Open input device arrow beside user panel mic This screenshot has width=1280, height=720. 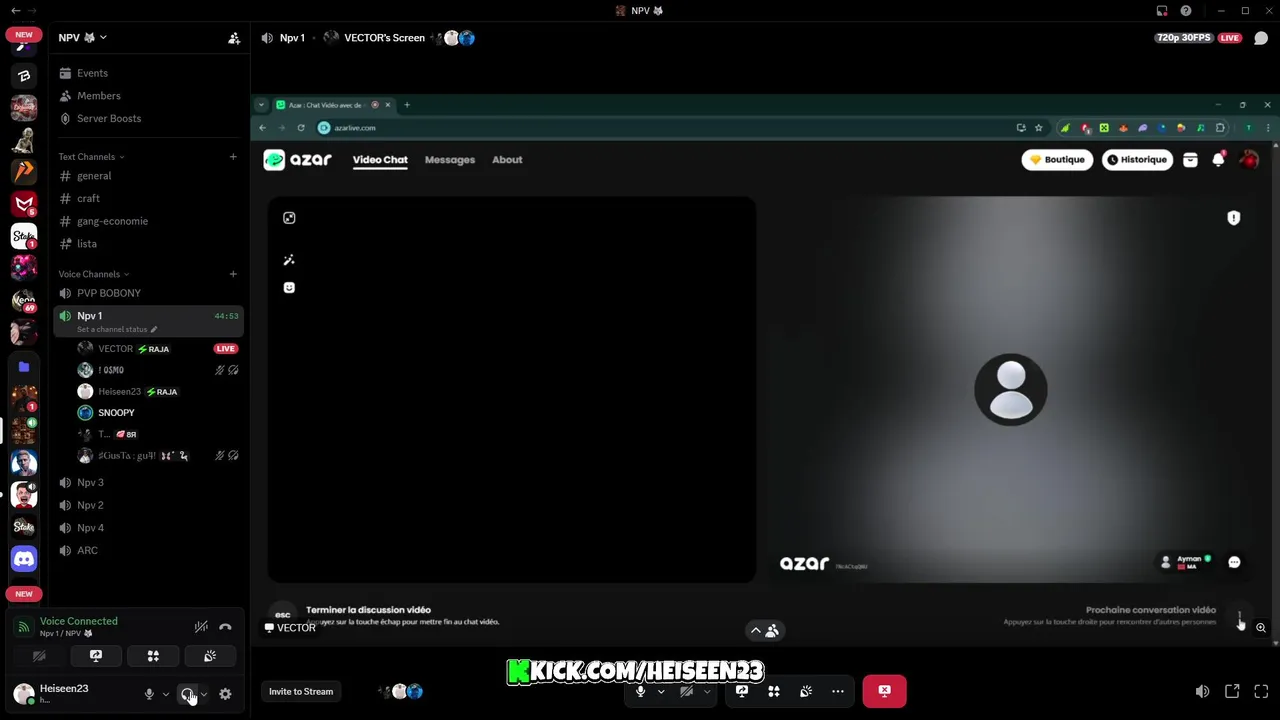point(165,694)
